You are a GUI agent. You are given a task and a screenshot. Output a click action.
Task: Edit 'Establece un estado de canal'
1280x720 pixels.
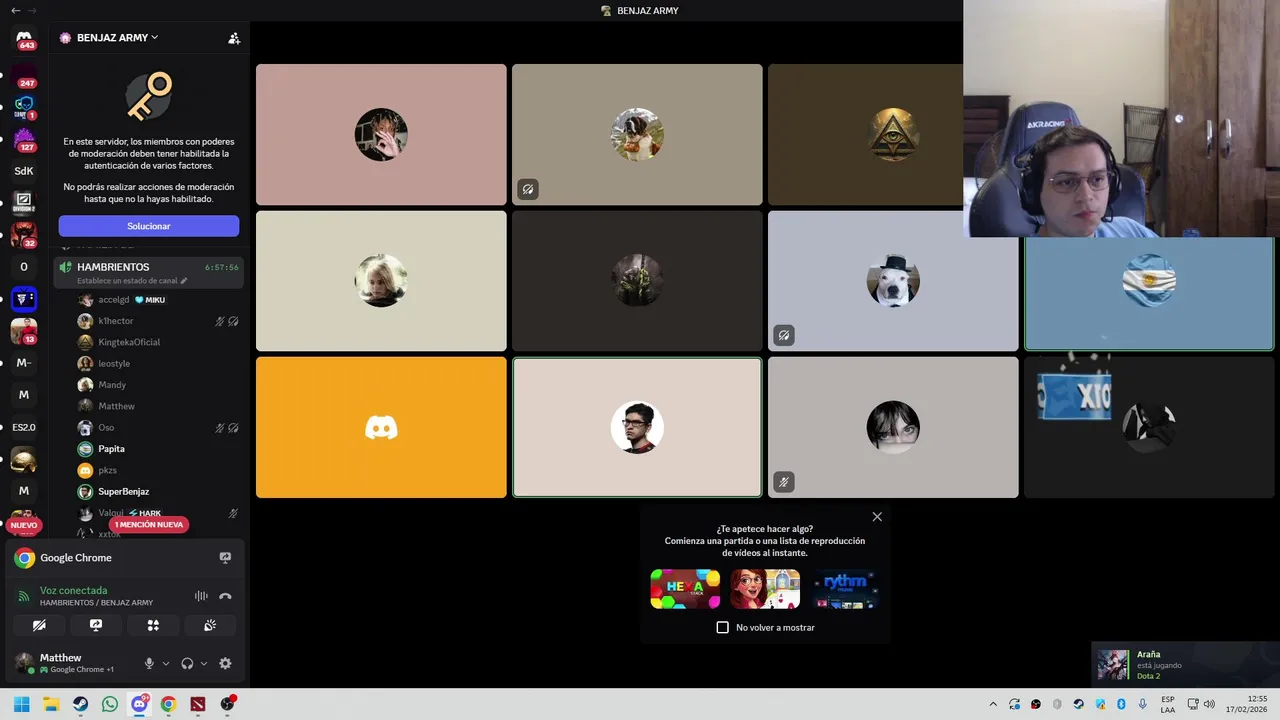[x=132, y=281]
